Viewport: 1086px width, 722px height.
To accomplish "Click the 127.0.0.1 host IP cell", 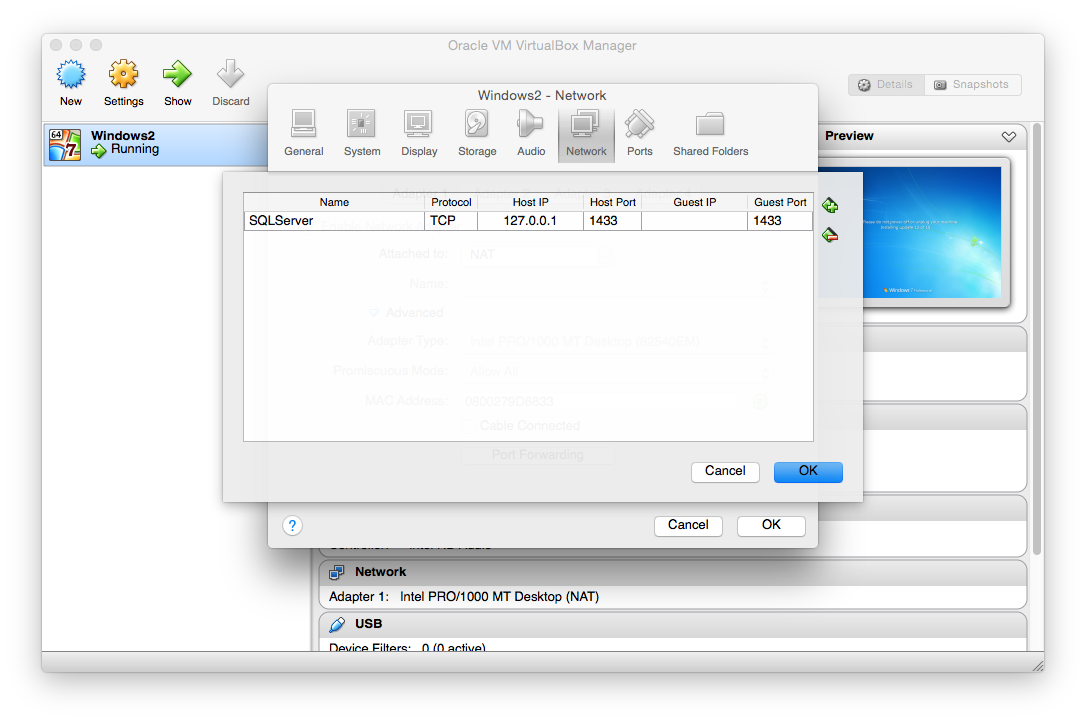I will (x=531, y=221).
